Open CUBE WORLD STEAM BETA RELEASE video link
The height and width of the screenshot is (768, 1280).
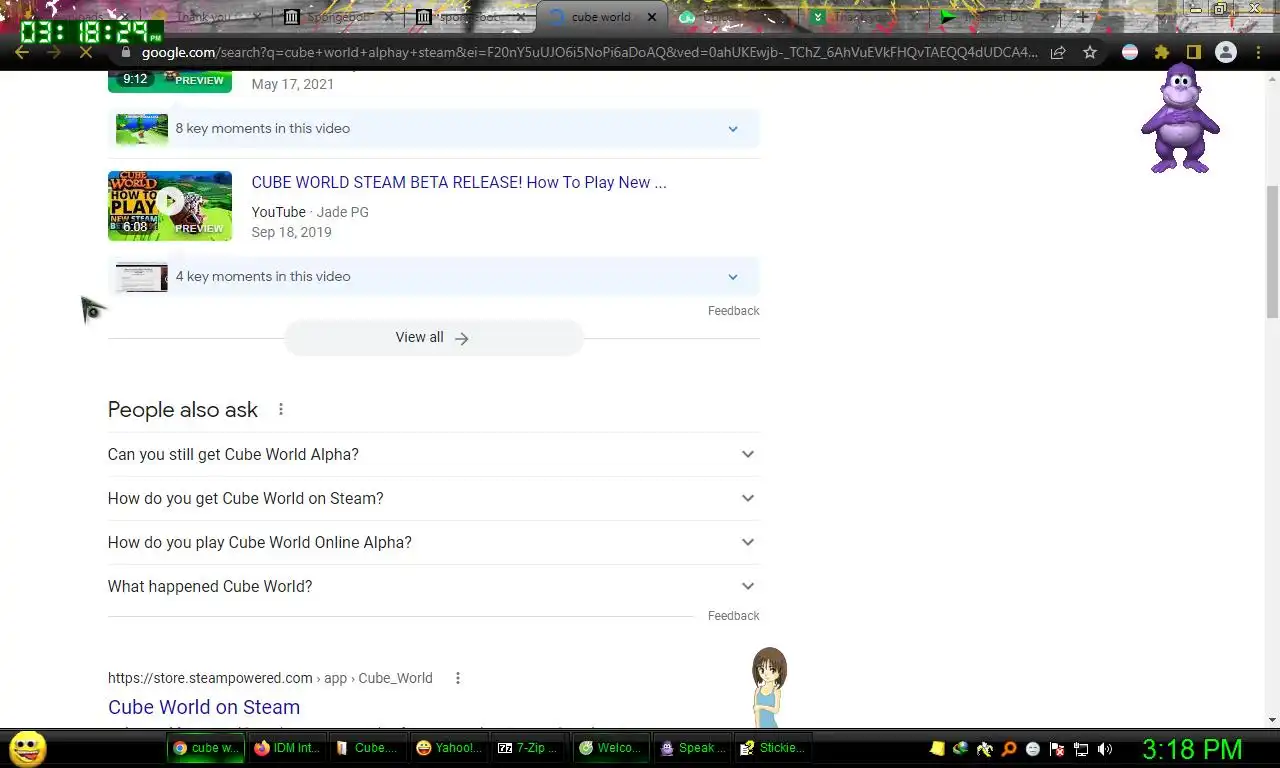tap(459, 182)
